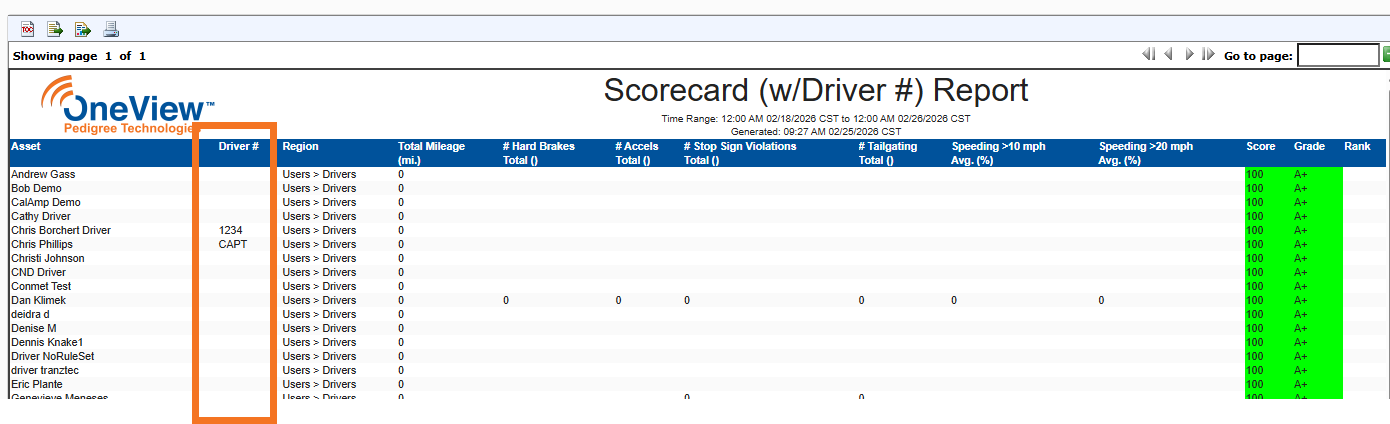Image resolution: width=1390 pixels, height=424 pixels.
Task: Click the Region column header
Action: 300,146
